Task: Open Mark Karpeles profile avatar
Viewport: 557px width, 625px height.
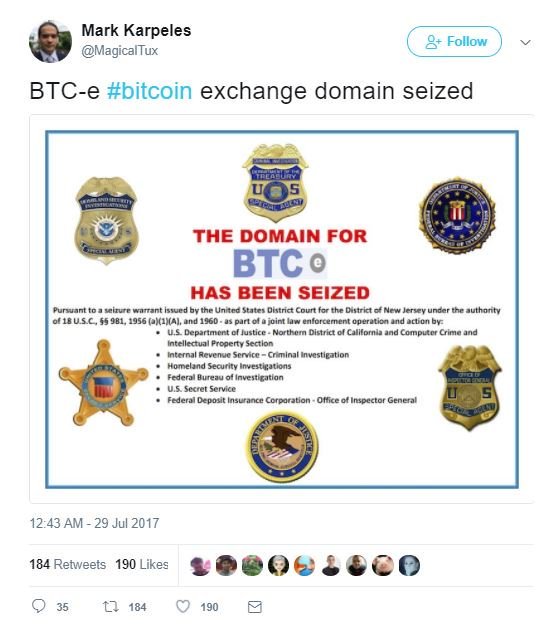Action: pos(50,41)
